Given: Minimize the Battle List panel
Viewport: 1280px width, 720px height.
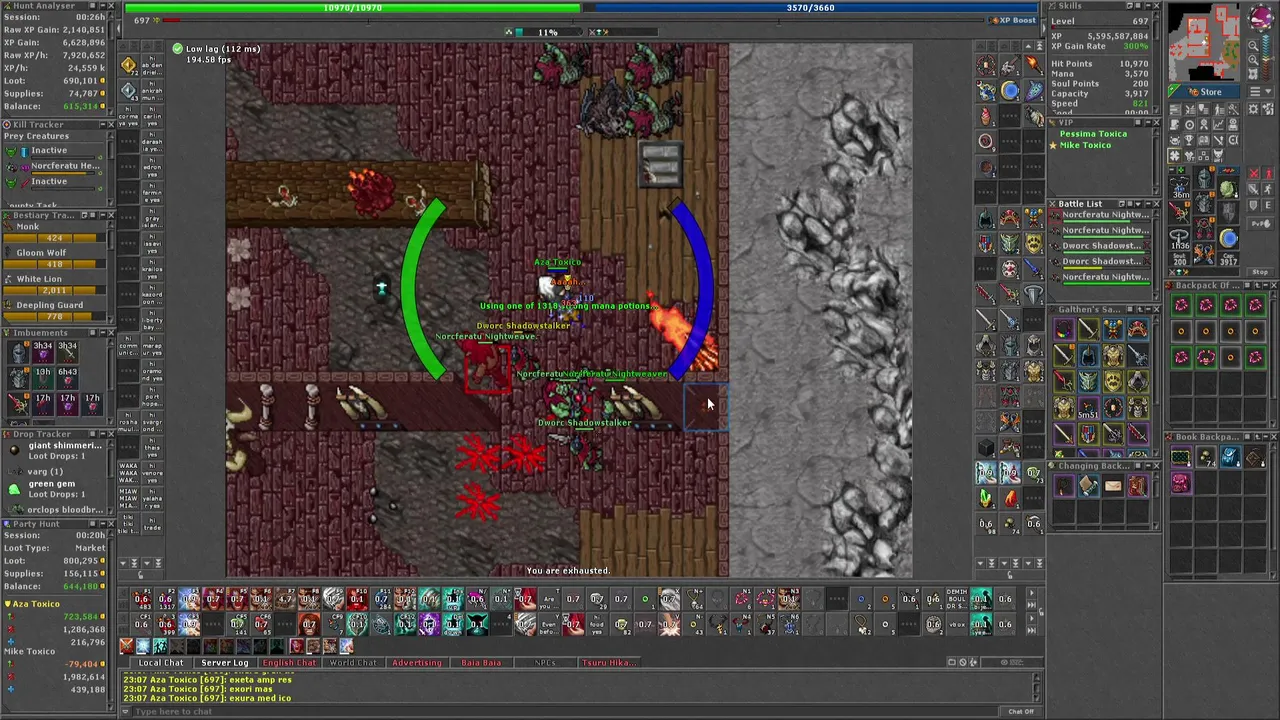Looking at the screenshot, I should pyautogui.click(x=1148, y=204).
